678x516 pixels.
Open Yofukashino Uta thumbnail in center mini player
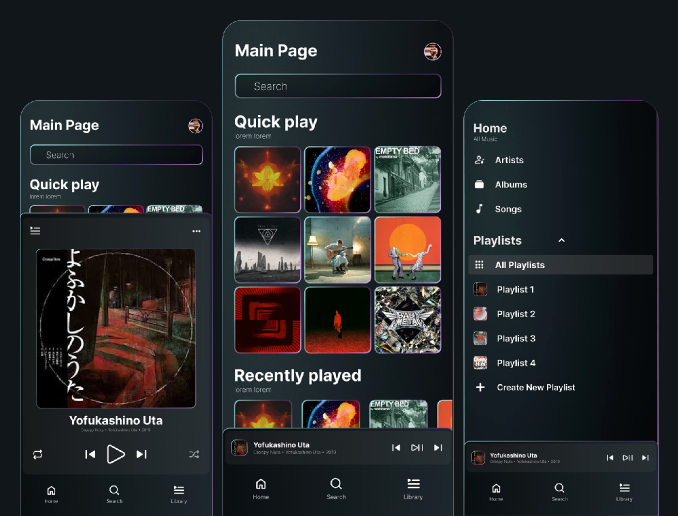click(239, 448)
